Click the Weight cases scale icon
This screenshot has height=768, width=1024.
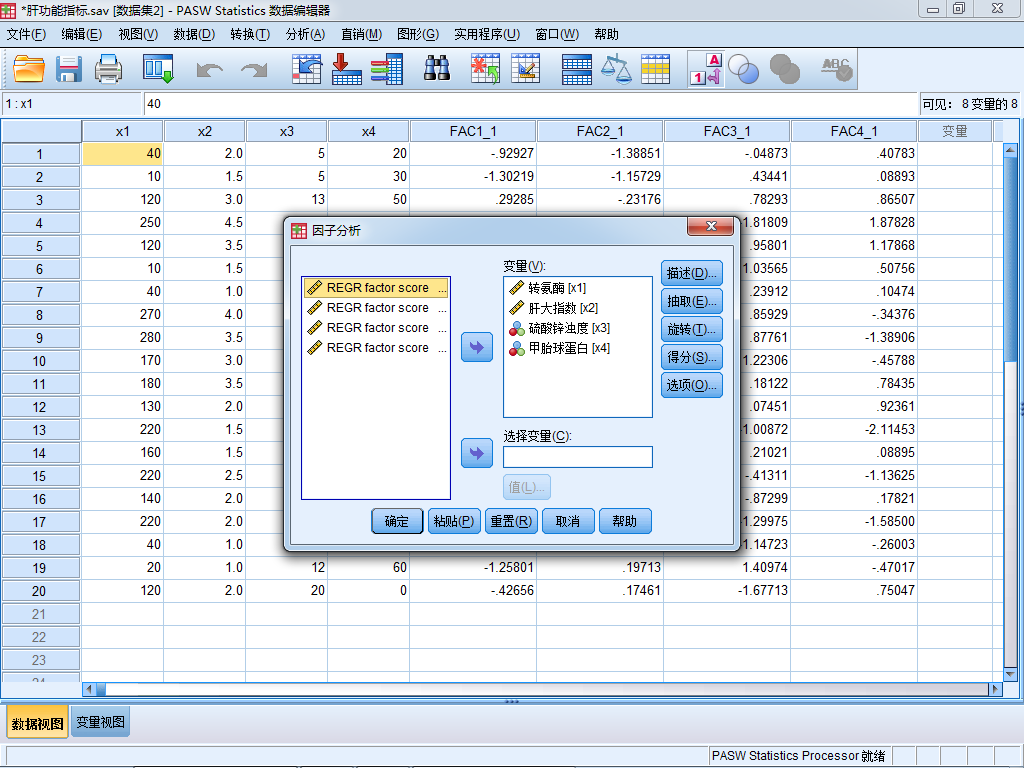tap(616, 69)
